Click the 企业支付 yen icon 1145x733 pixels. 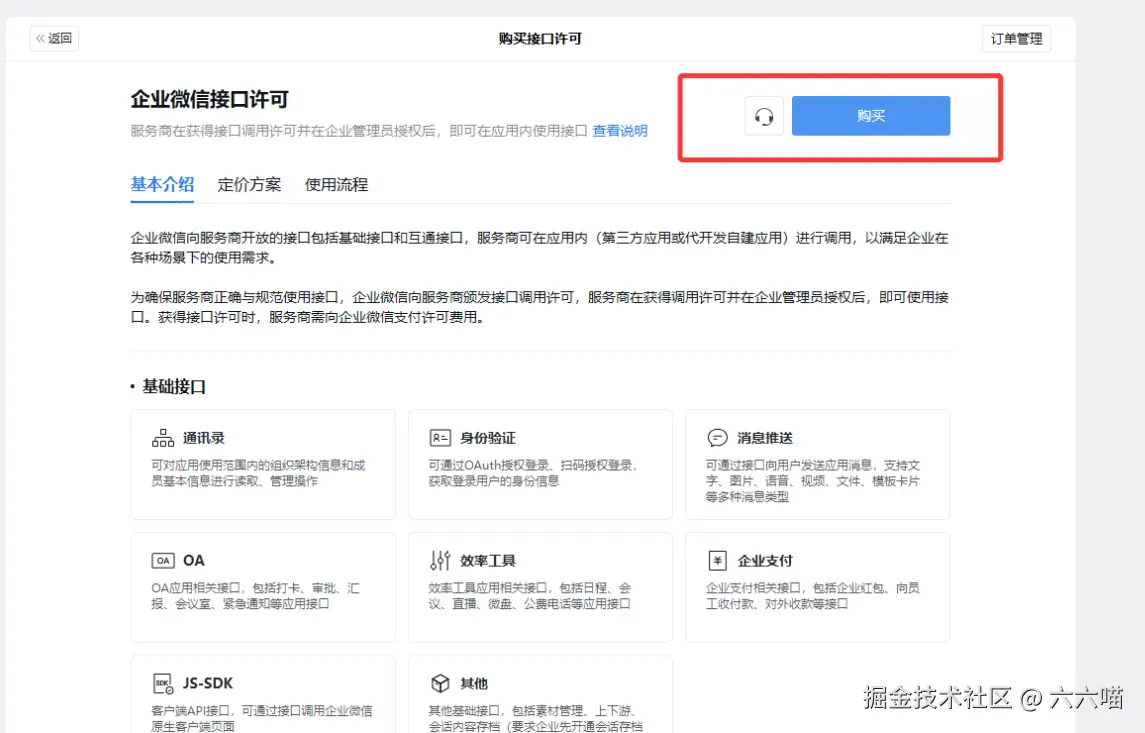717,561
